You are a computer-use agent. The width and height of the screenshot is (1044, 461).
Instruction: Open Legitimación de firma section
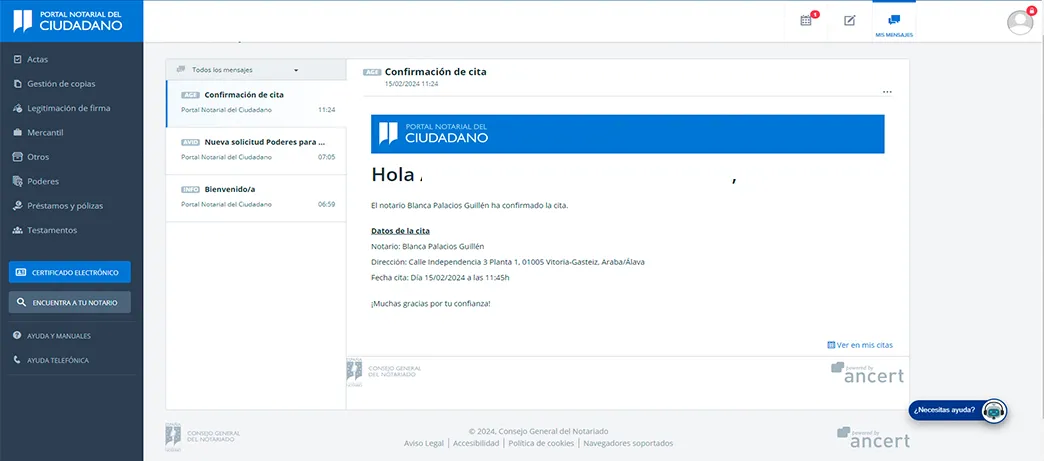tap(68, 108)
